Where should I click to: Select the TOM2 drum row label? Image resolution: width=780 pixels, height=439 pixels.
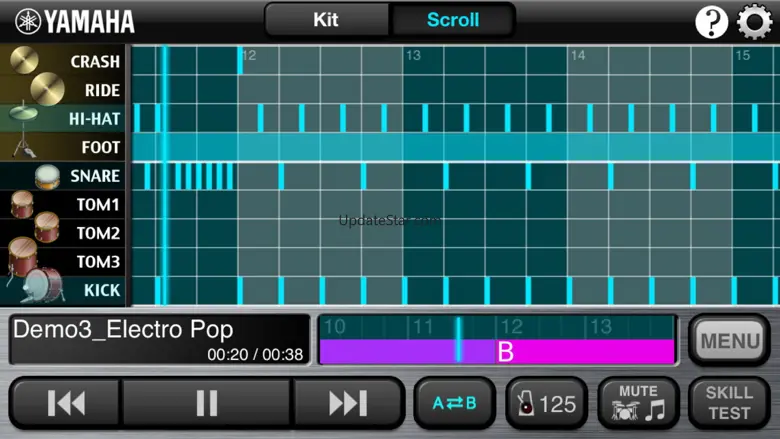point(98,233)
